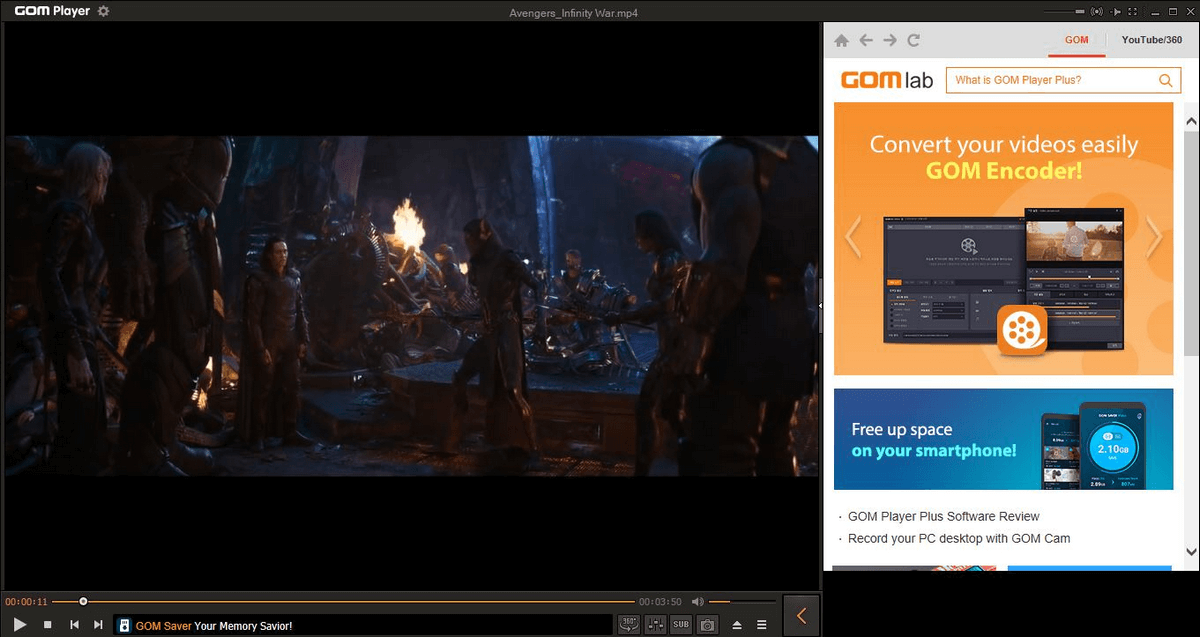1200x637 pixels.
Task: Open 'Free up space on your smartphone' banner
Action: point(1003,439)
